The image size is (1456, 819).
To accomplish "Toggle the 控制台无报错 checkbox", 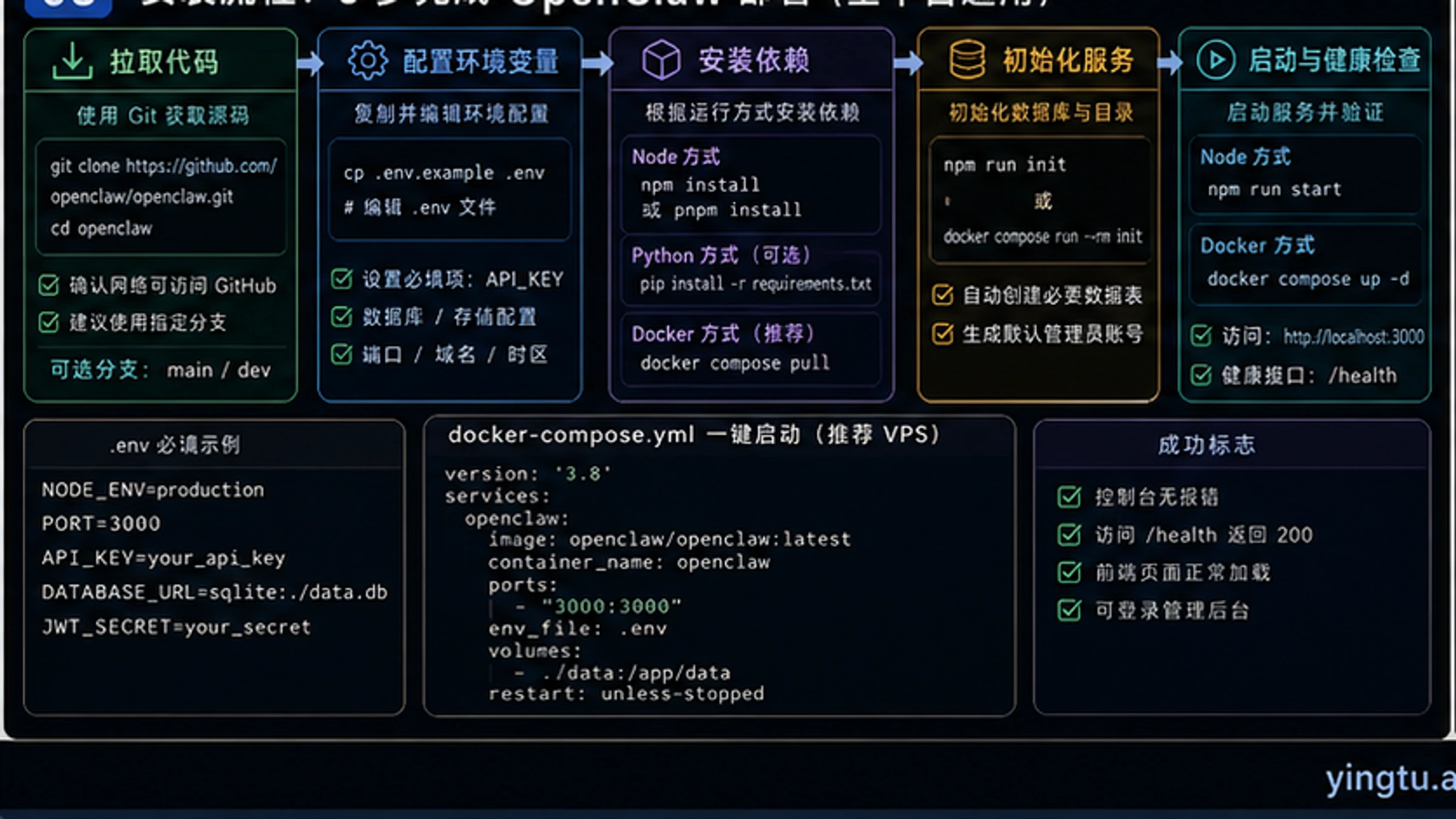I will [x=1069, y=497].
